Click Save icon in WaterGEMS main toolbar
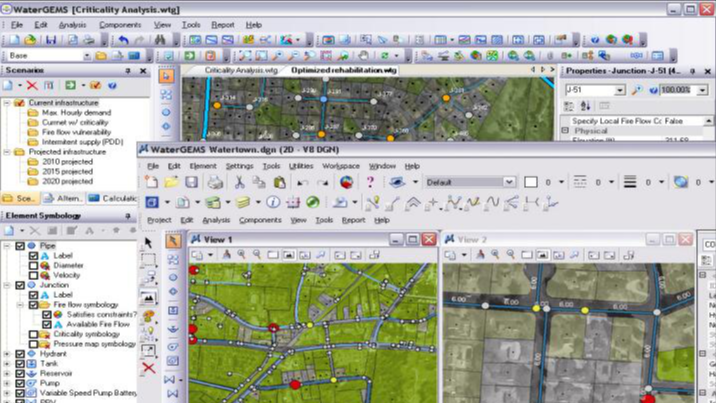The image size is (717, 403). point(51,40)
